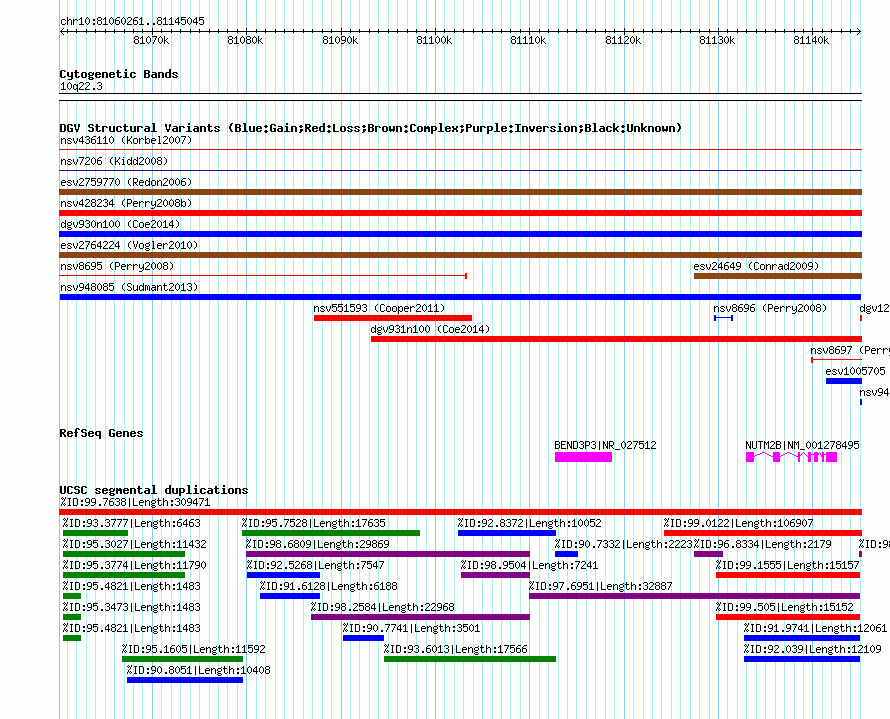Click the blue bar under esv1005705
Screen dimensions: 890x719
843,381
